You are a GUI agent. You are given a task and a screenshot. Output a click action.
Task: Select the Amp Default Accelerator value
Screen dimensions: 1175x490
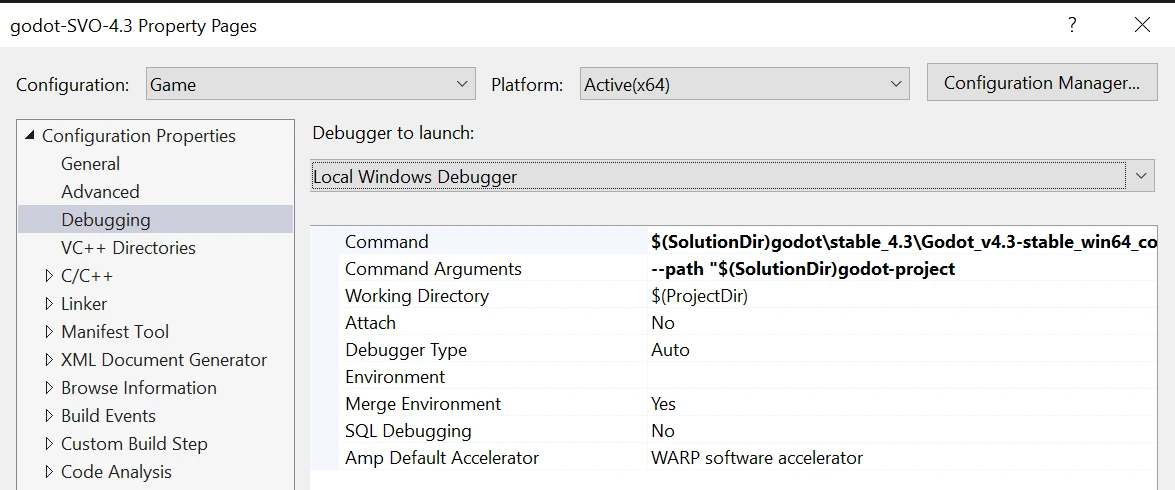pos(900,458)
